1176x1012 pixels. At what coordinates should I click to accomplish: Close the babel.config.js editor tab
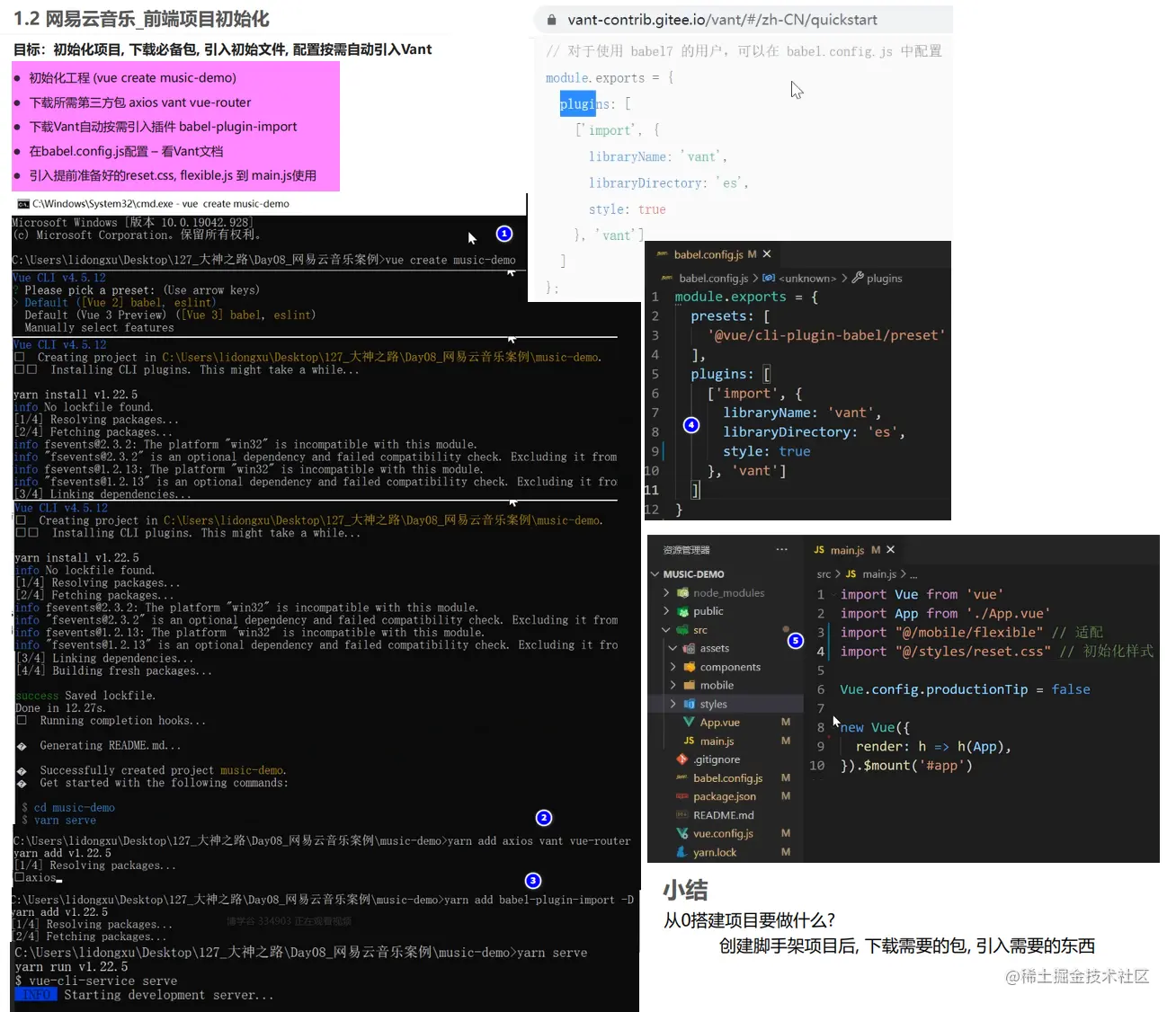767,254
